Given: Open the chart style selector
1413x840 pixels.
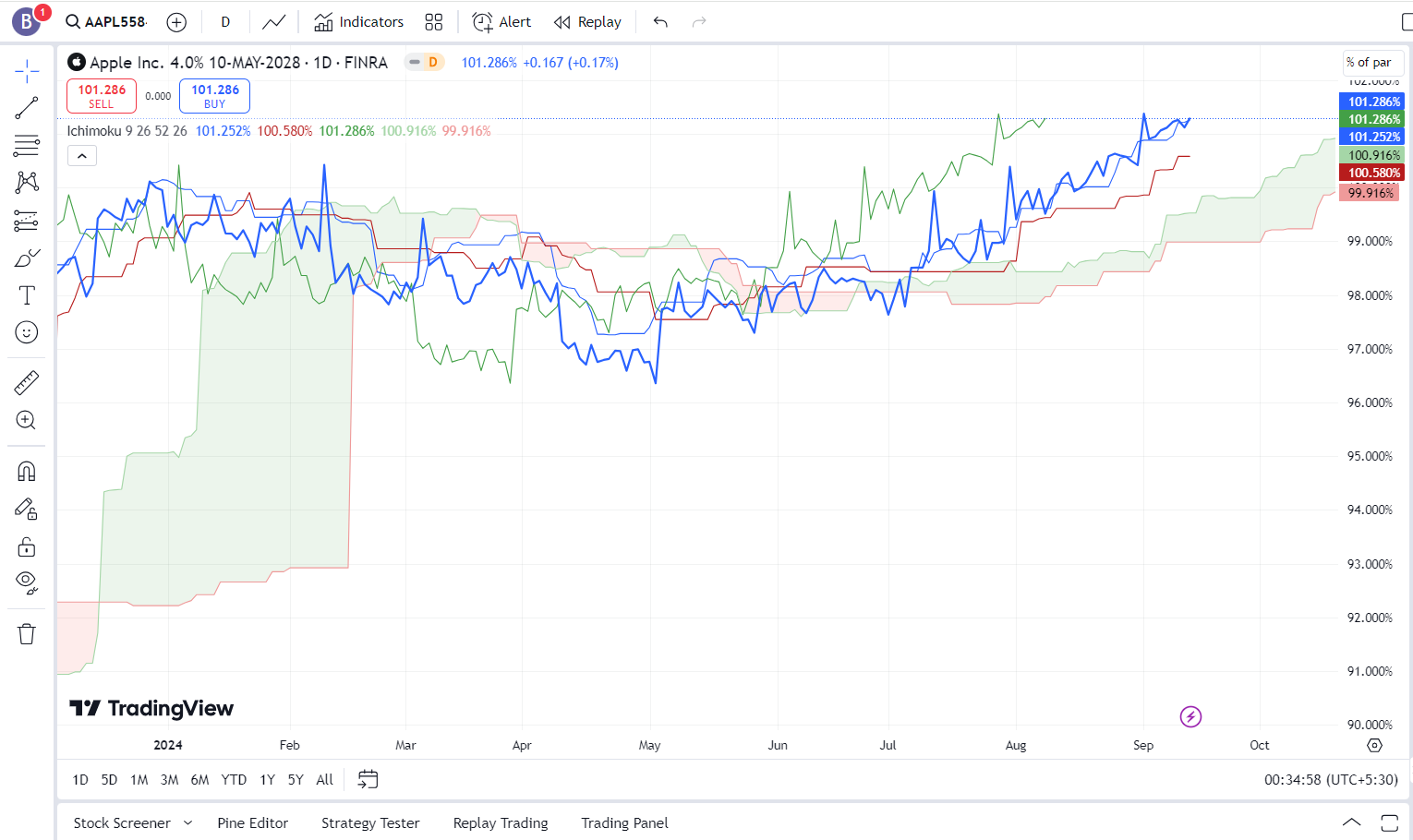Looking at the screenshot, I should [x=273, y=22].
